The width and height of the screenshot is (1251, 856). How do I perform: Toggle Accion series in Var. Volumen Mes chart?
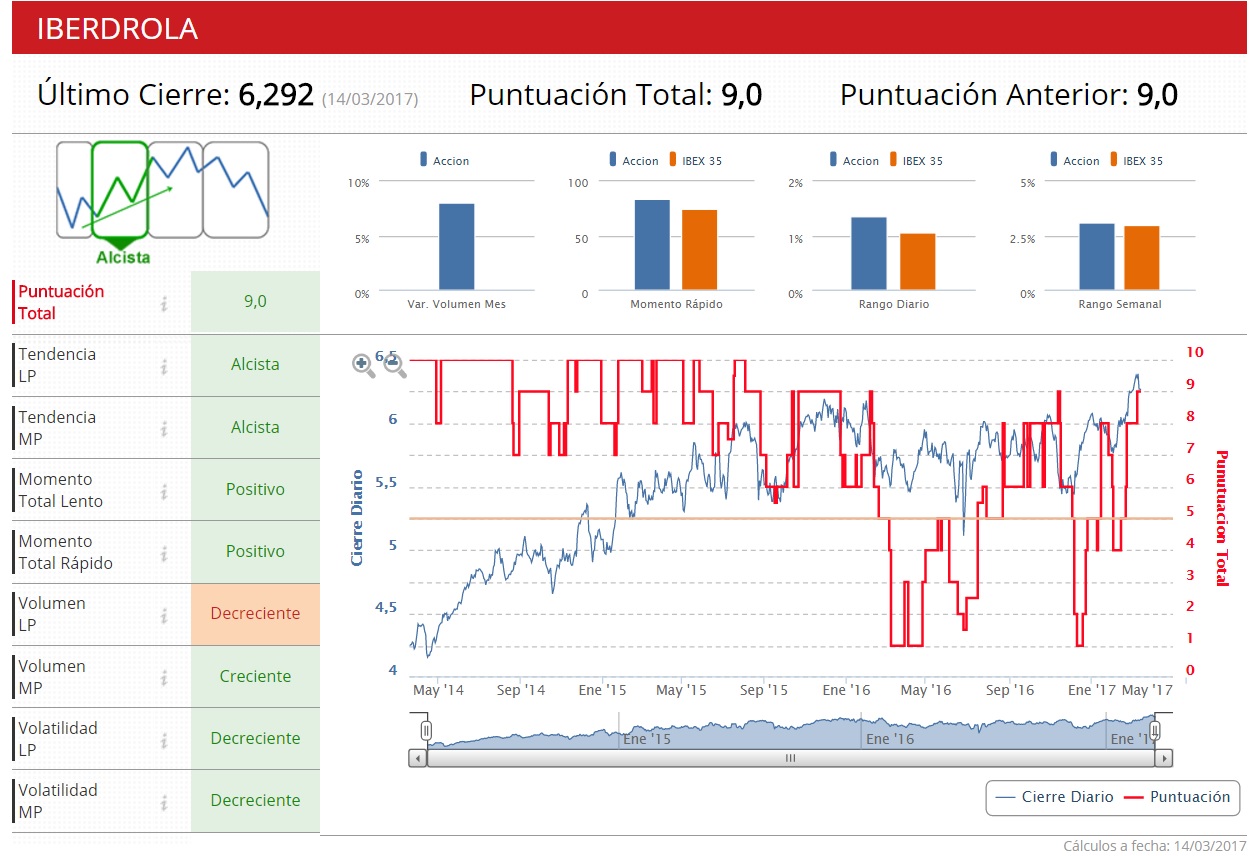pos(445,160)
